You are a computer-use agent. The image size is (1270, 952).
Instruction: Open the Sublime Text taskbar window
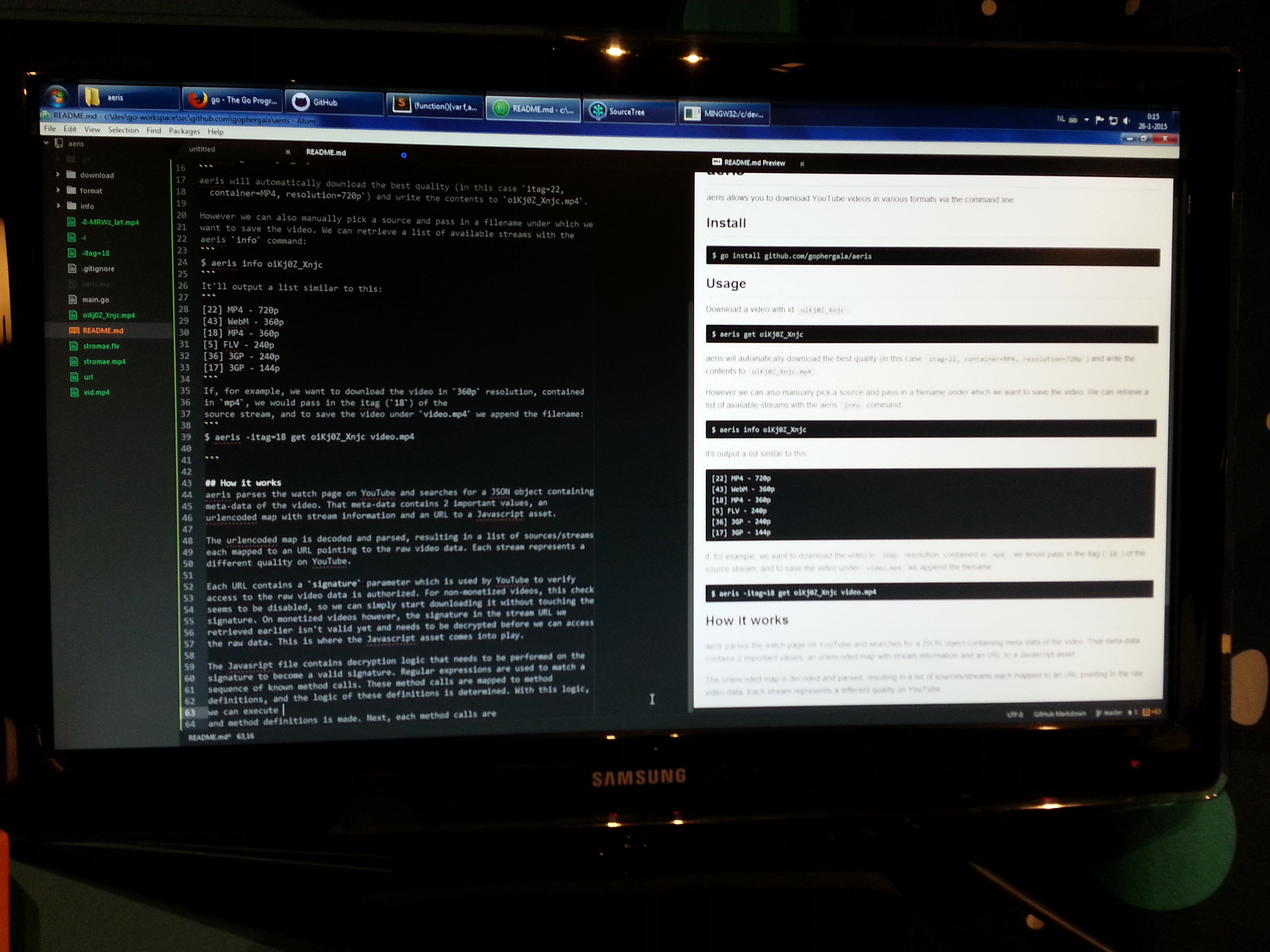coord(435,106)
